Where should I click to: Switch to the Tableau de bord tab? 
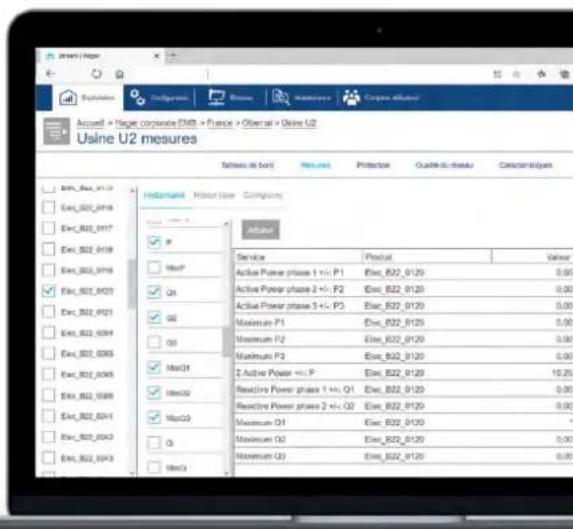[247, 165]
